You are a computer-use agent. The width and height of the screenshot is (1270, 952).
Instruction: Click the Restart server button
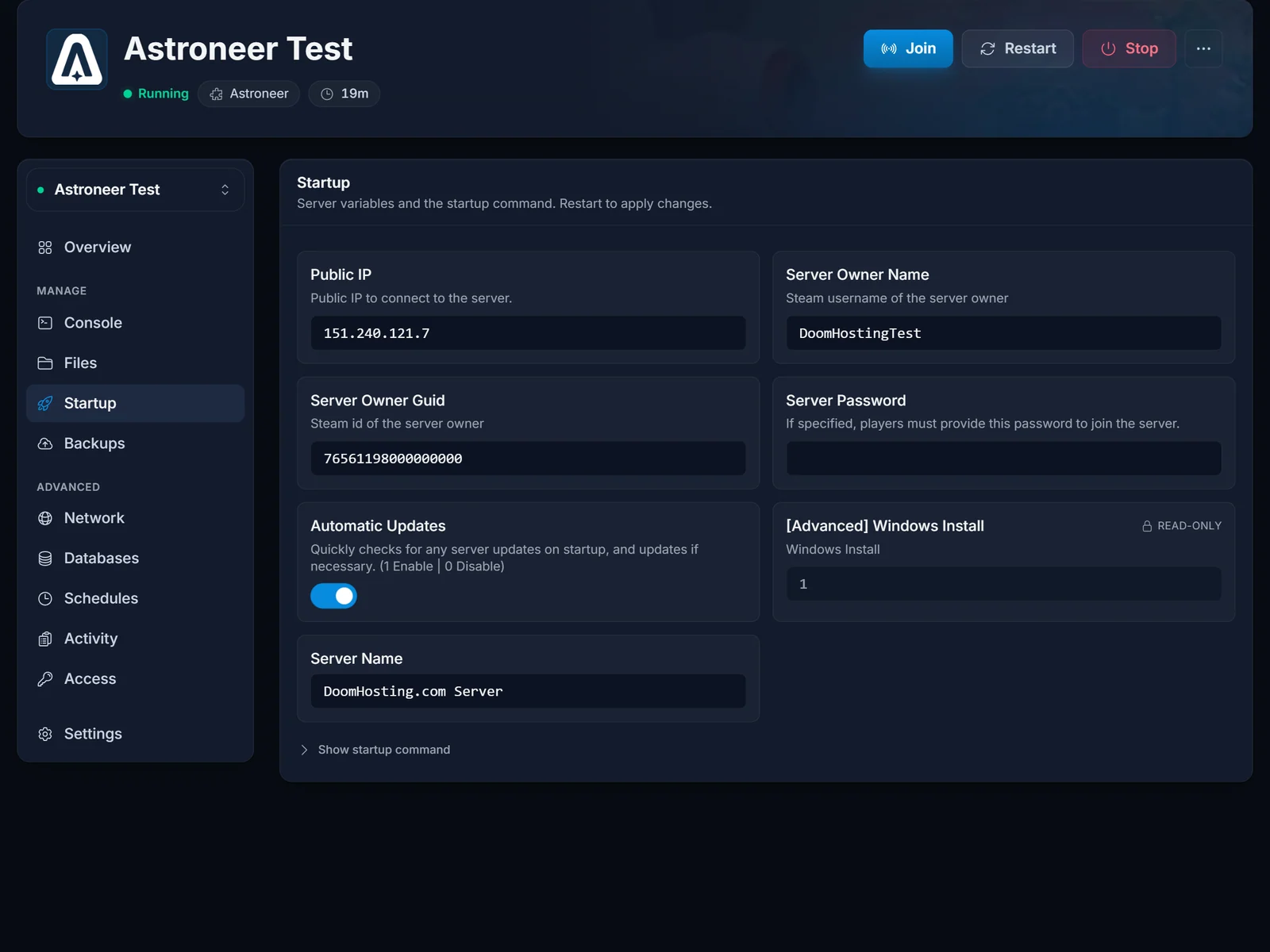click(x=1018, y=48)
